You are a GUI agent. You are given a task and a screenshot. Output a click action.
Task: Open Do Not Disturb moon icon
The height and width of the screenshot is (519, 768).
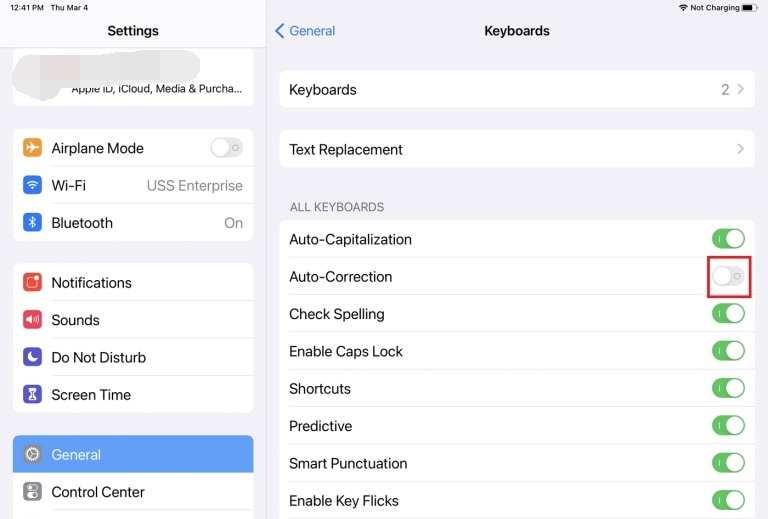33,357
